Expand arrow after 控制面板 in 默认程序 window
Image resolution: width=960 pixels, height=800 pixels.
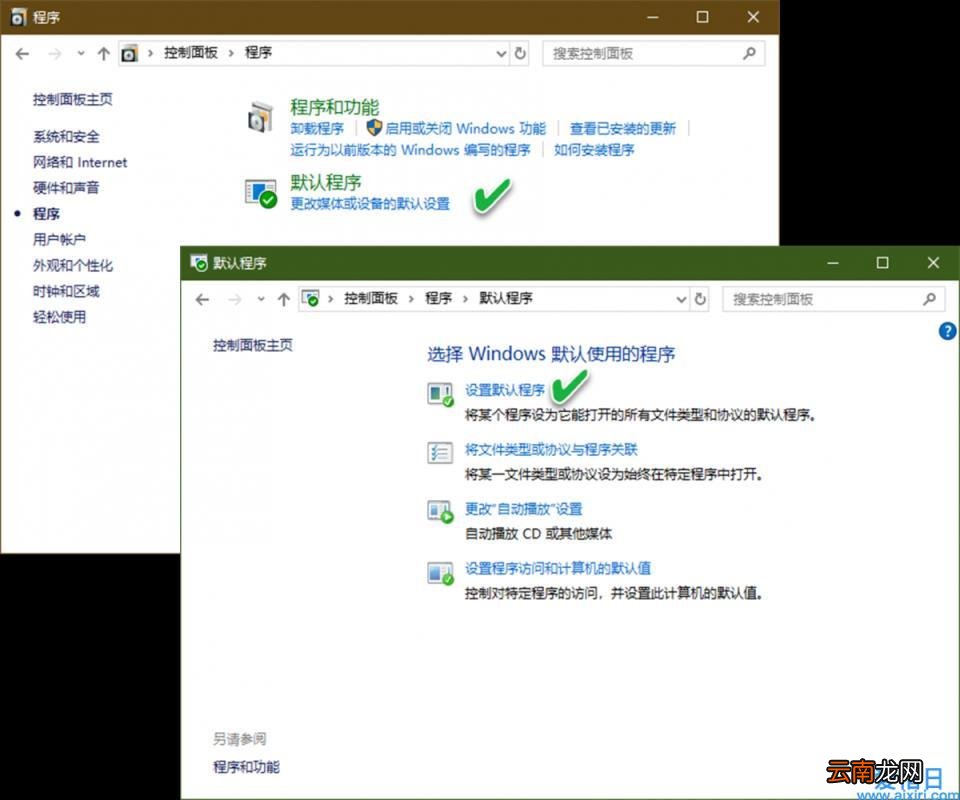coord(411,299)
